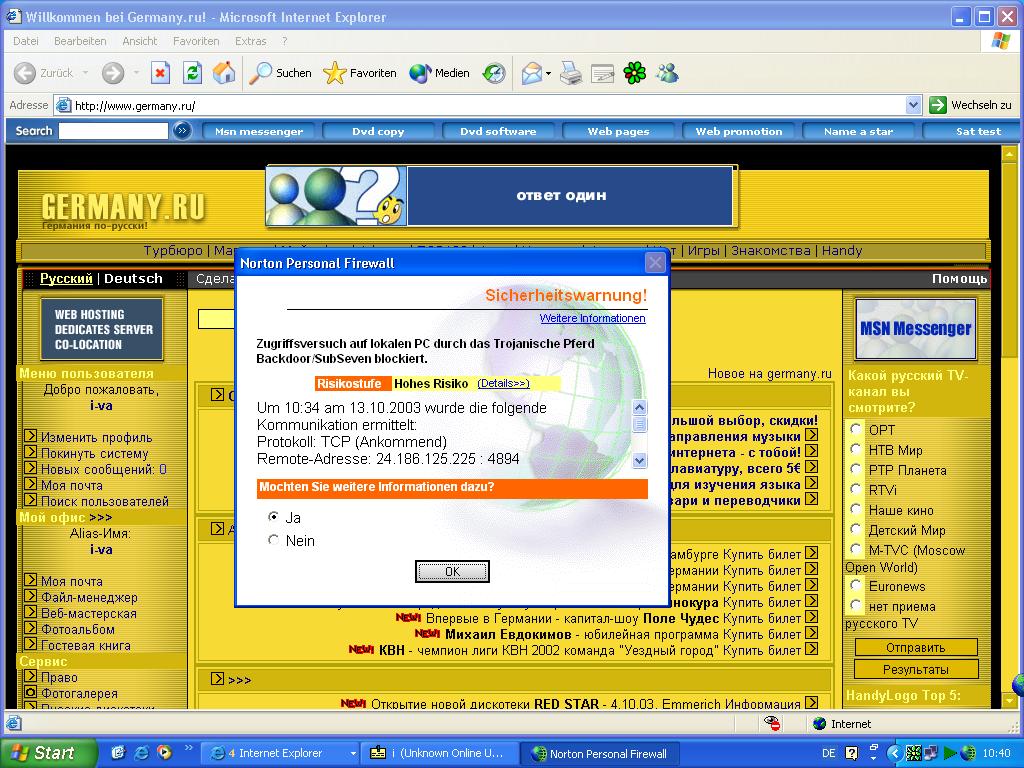Select the OPT TV channel option
The image size is (1024, 768).
tap(856, 429)
